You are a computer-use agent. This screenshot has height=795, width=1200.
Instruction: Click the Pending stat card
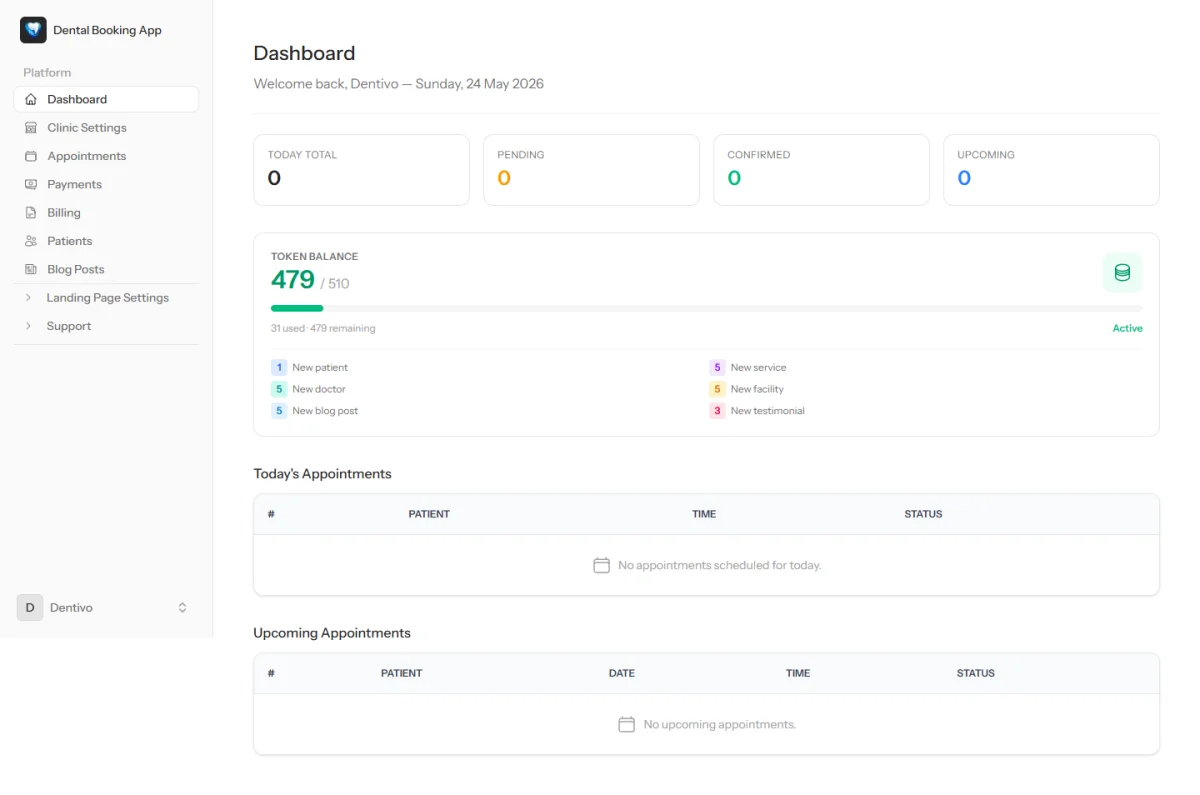pos(591,170)
